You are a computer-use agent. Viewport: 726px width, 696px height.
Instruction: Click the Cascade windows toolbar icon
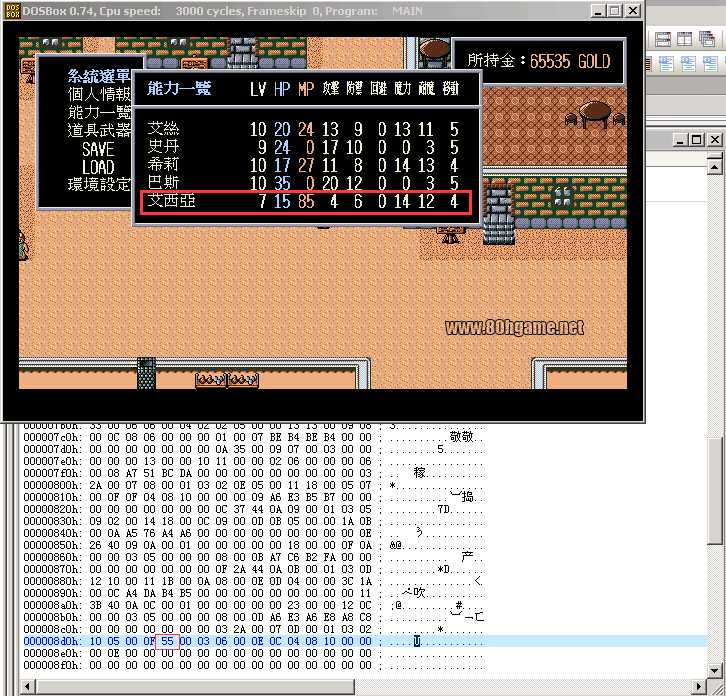point(707,39)
